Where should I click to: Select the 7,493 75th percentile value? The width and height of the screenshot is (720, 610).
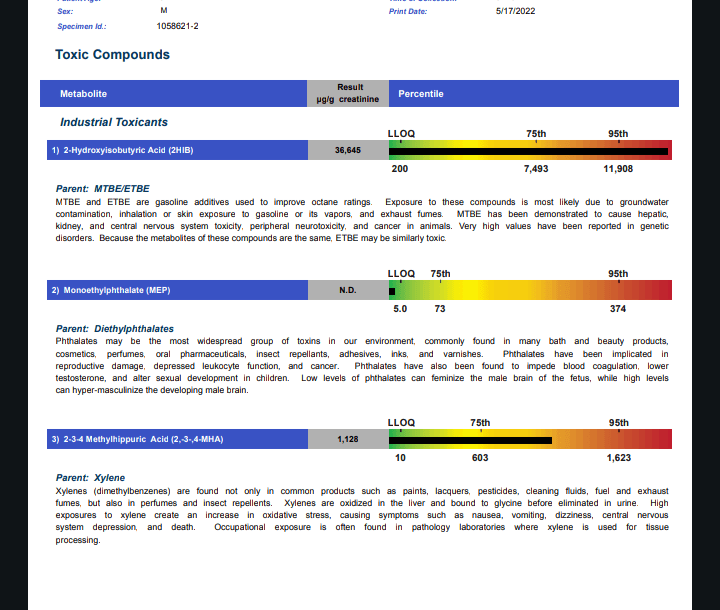tap(536, 169)
